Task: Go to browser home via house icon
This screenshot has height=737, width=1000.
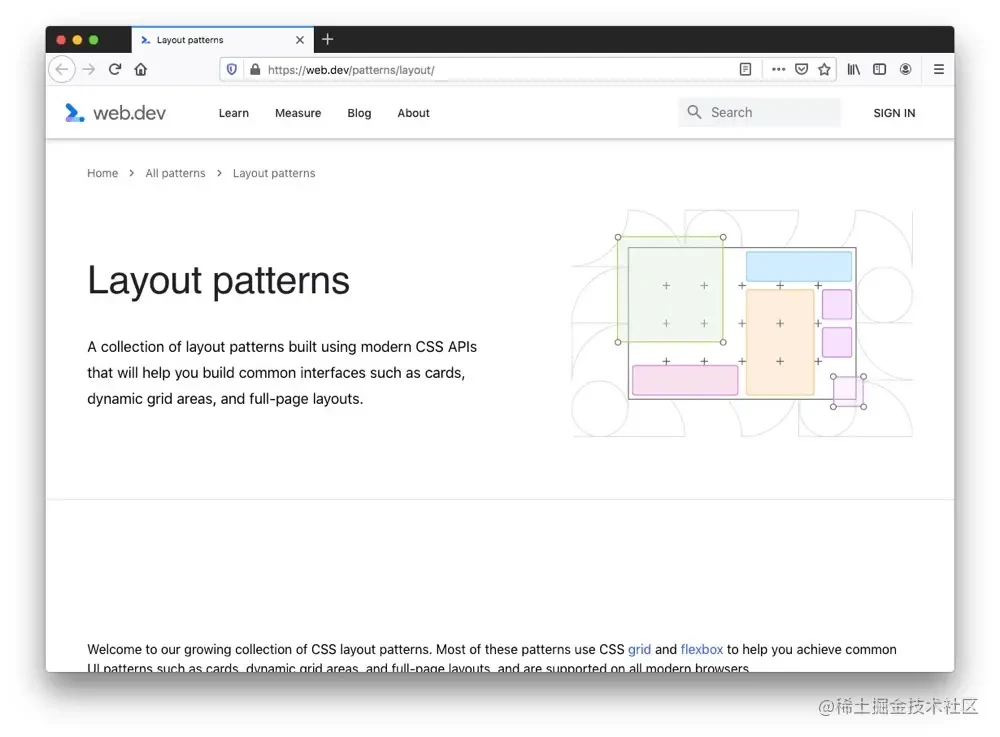Action: click(141, 69)
